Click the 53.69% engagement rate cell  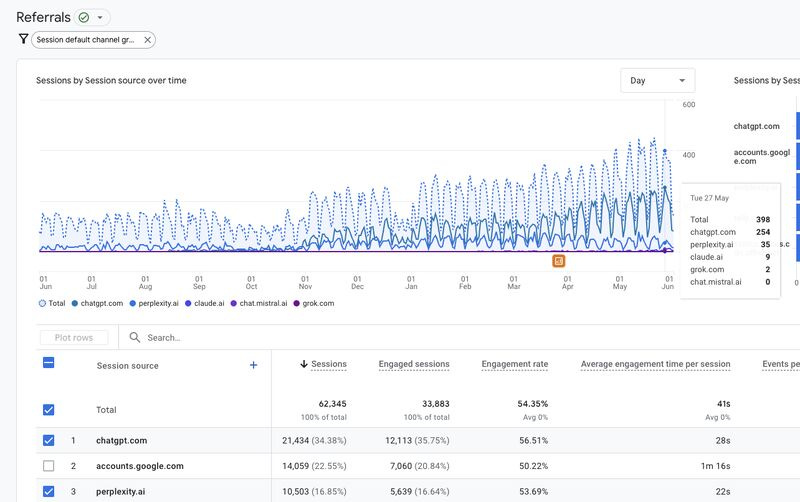pyautogui.click(x=534, y=491)
